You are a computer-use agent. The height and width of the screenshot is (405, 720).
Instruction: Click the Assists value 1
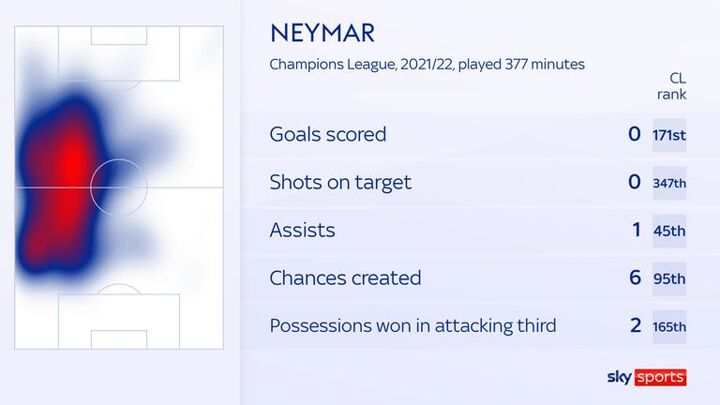(634, 231)
